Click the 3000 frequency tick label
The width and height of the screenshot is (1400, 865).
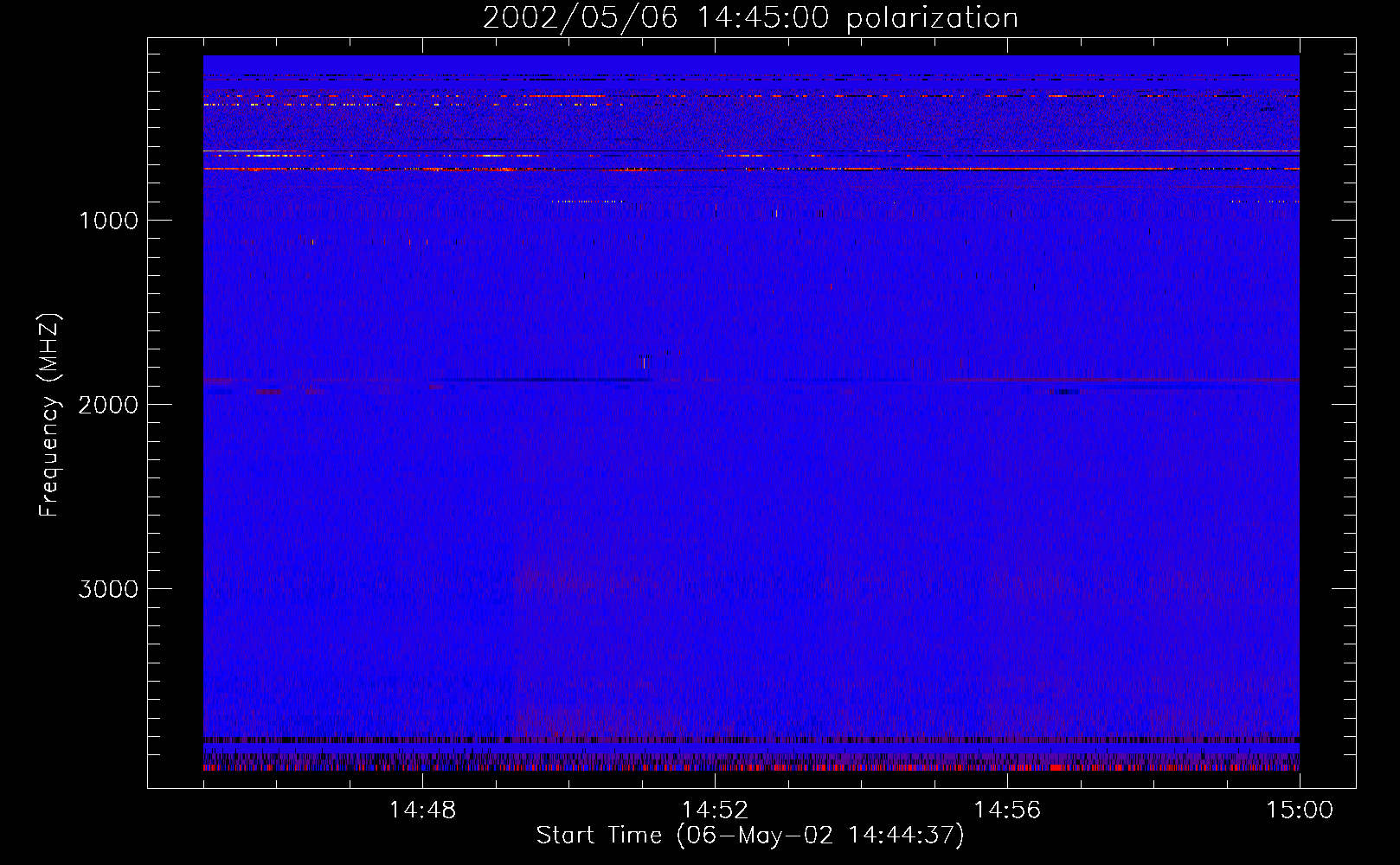pyautogui.click(x=108, y=589)
